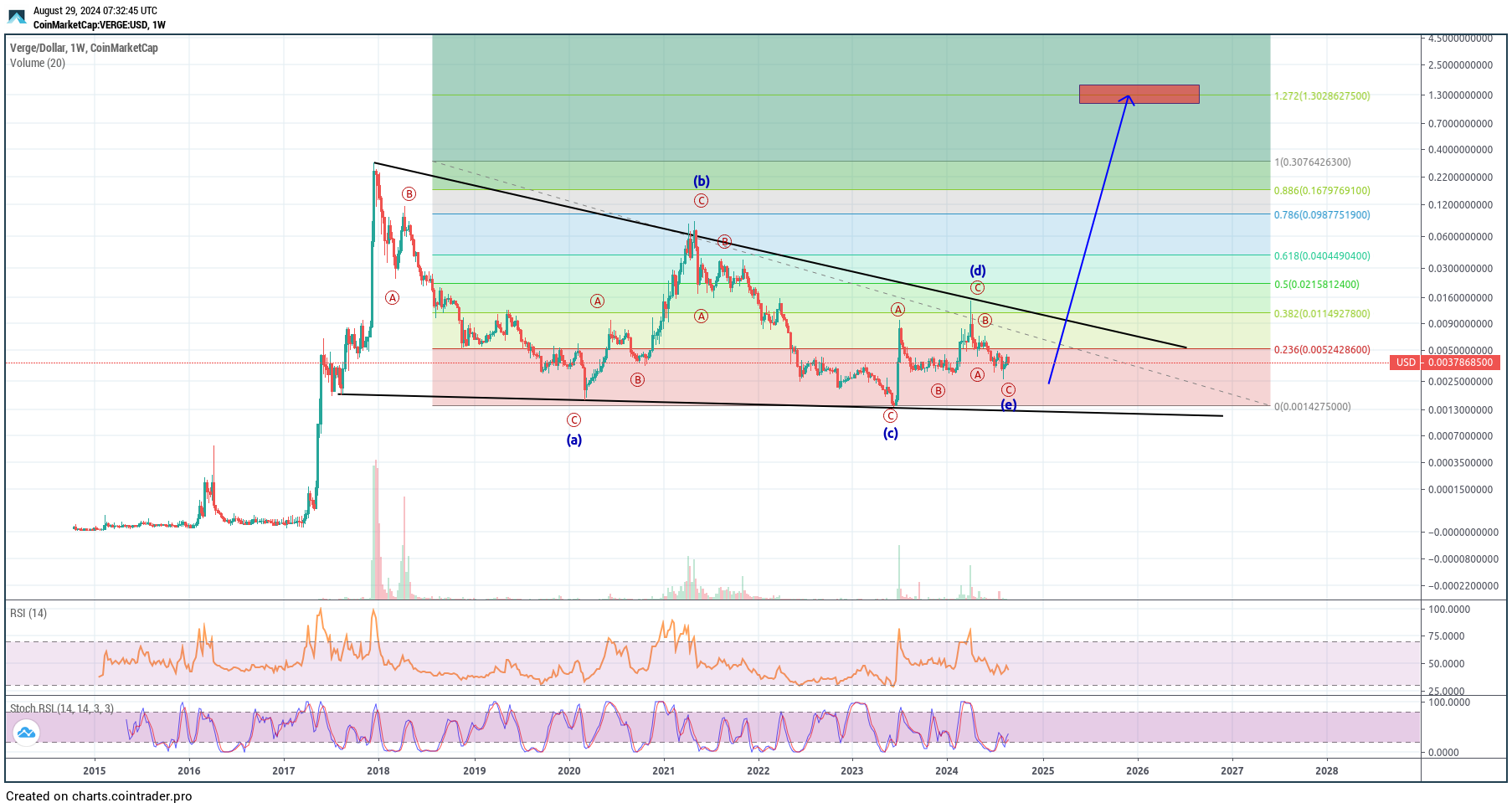Click the CoinMarketCap logo icon at top-left
This screenshot has width=1512, height=808.
tap(17, 17)
